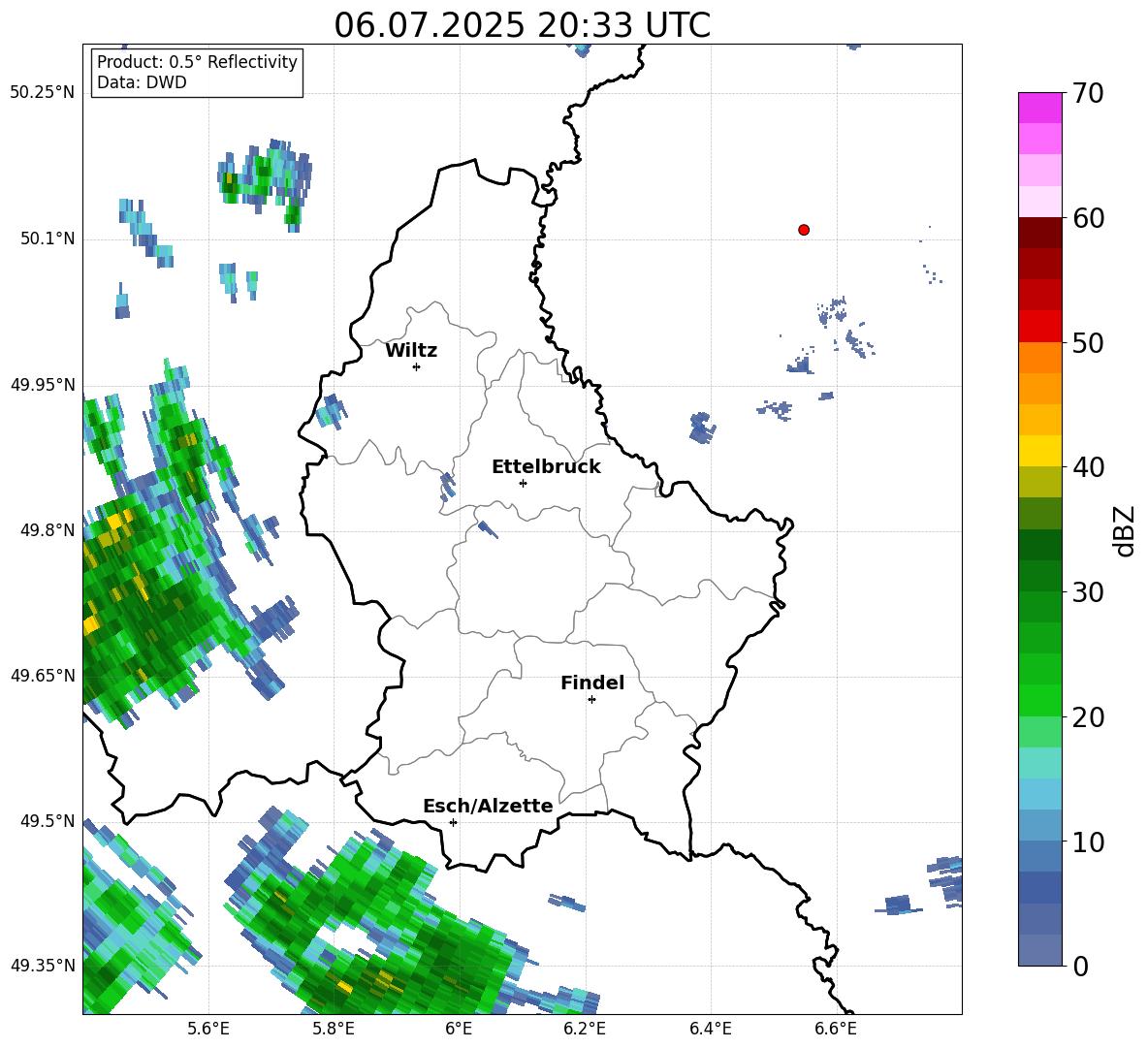Click the red dot marker on map
This screenshot has width=1148, height=1048.
(x=804, y=230)
